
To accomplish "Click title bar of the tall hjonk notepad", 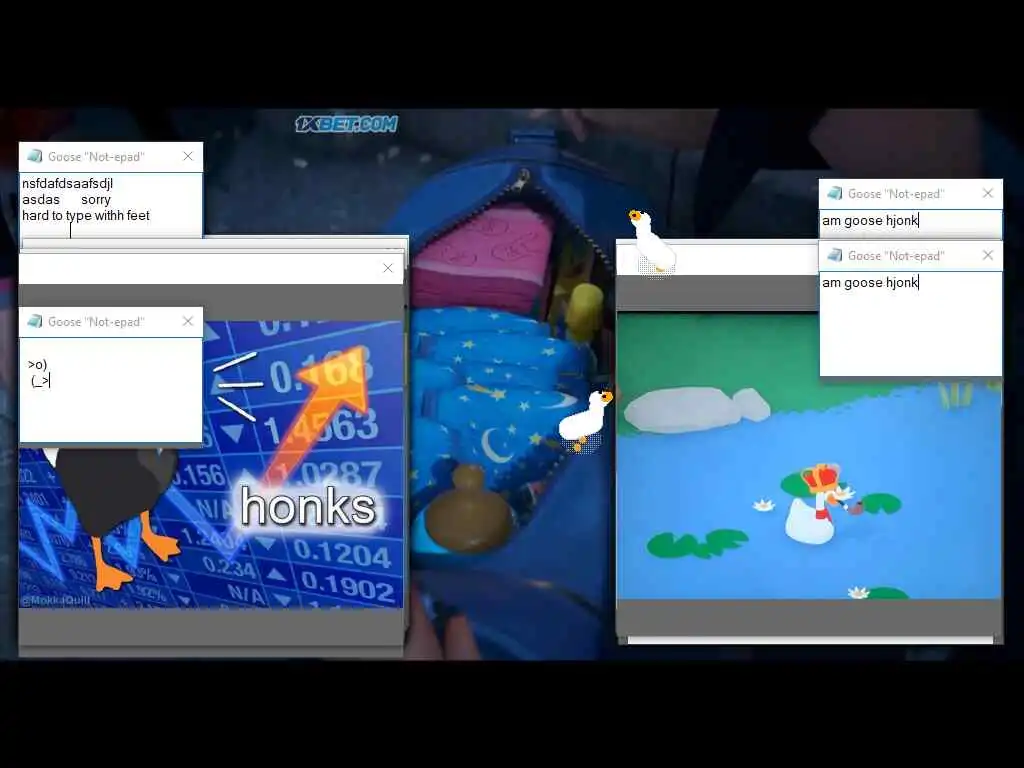I will click(x=911, y=256).
